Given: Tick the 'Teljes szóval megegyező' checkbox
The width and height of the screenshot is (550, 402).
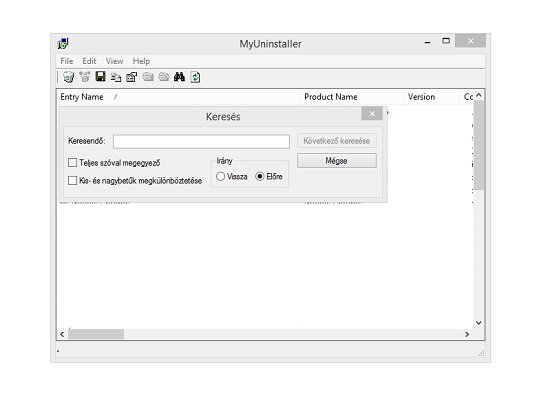Looking at the screenshot, I should [x=73, y=162].
